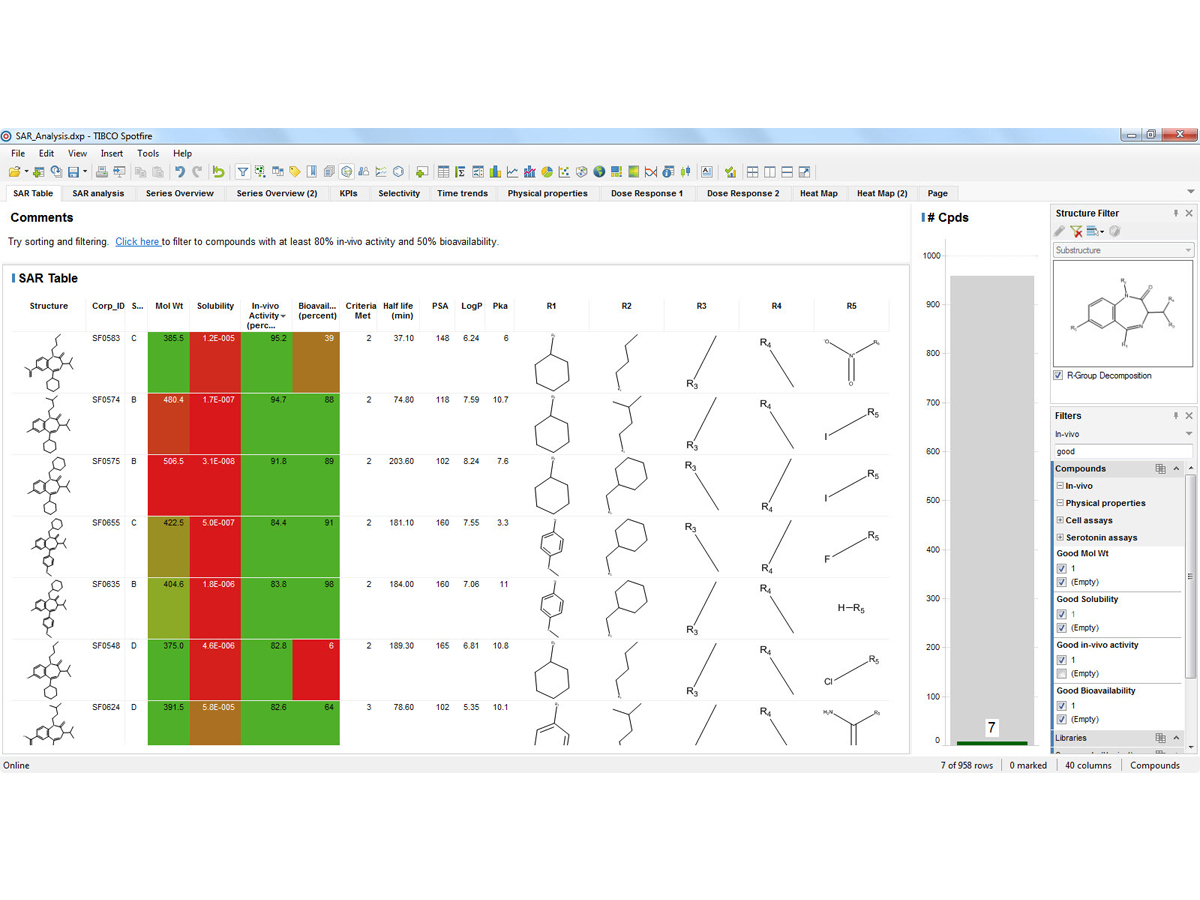This screenshot has width=1200, height=900.
Task: Click the Save disk icon
Action: pos(73,172)
